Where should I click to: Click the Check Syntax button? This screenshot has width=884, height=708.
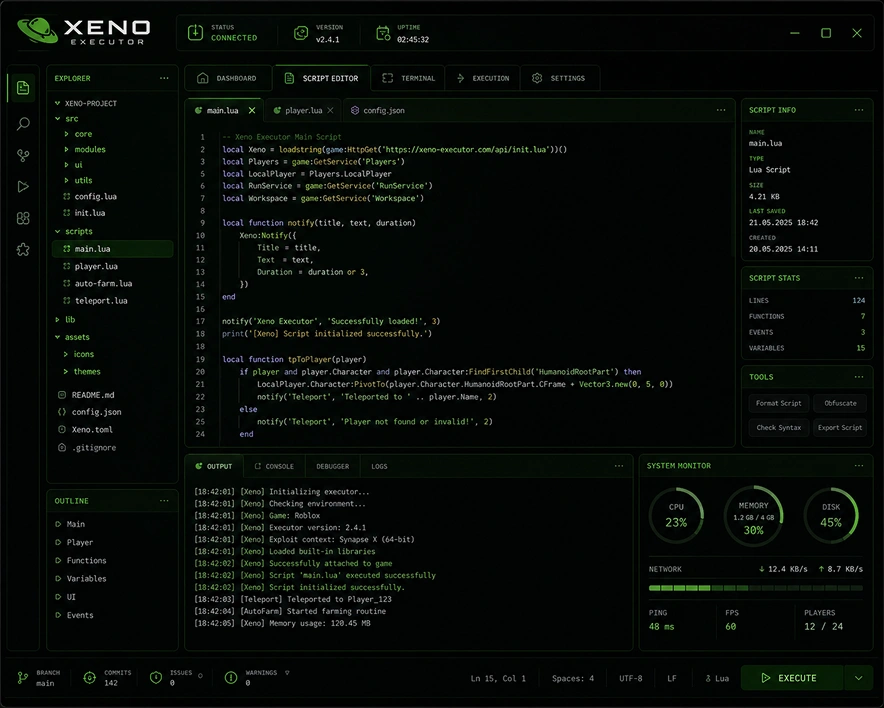pos(779,427)
